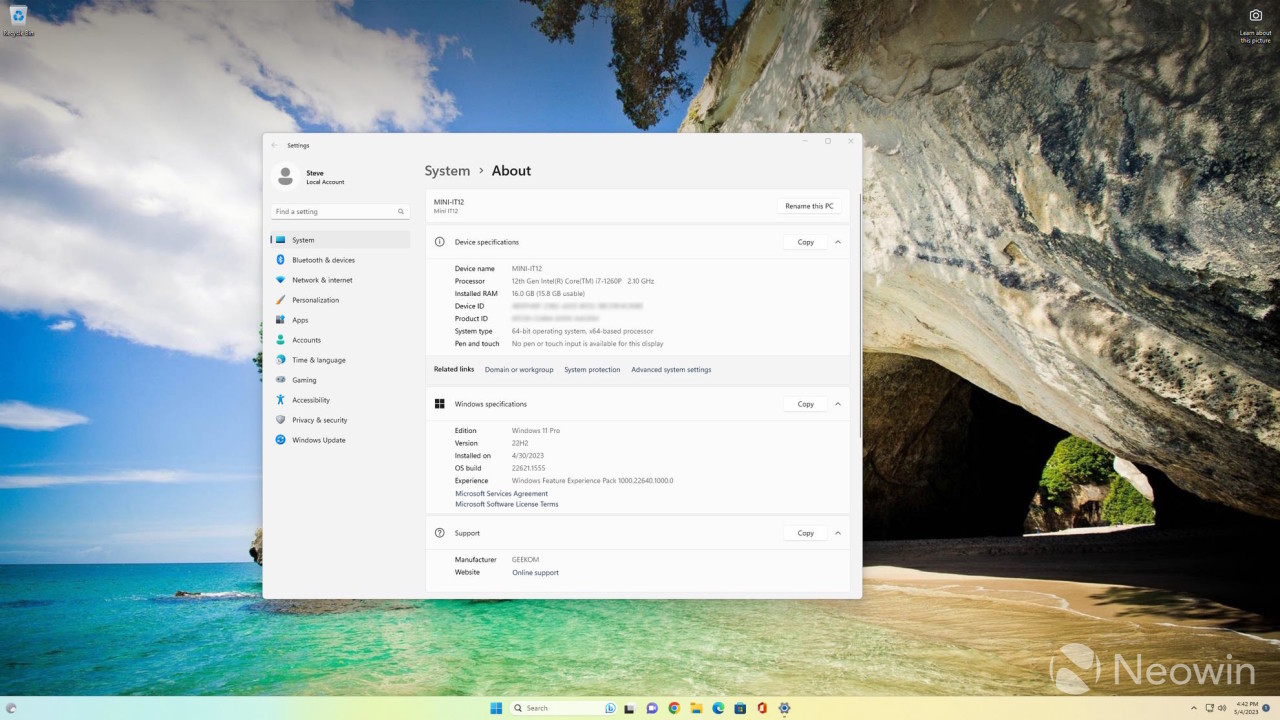1280x720 pixels.
Task: Open the notification badge in the tray
Action: pos(1267,708)
